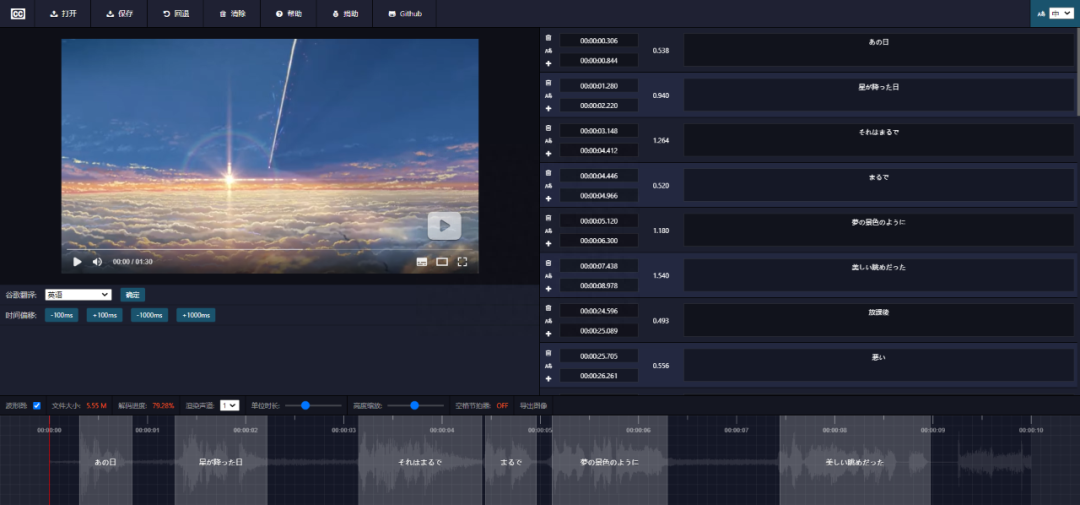This screenshot has width=1080, height=505.
Task: Adjust the 高度缩放 slider
Action: [415, 406]
